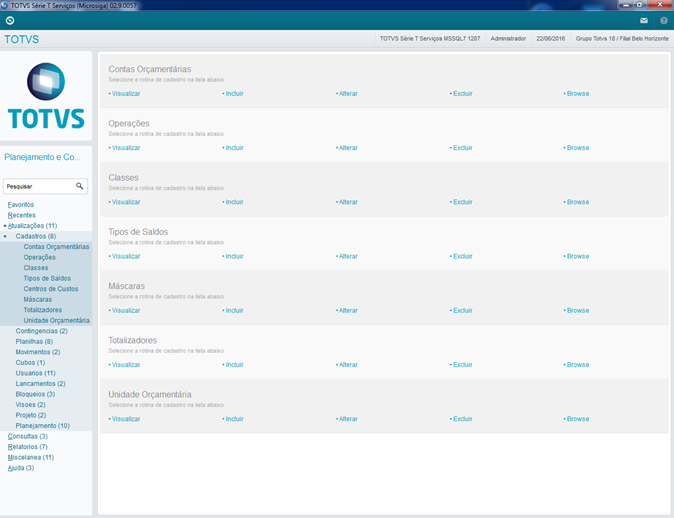Collapse the Atualizações (11) menu
Image resolution: width=674 pixels, height=518 pixels.
(32, 226)
